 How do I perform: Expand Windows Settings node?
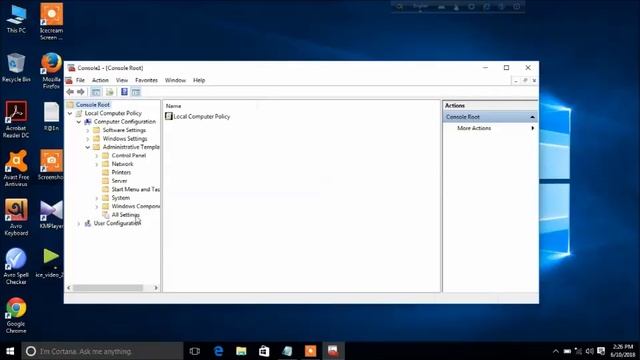point(88,139)
